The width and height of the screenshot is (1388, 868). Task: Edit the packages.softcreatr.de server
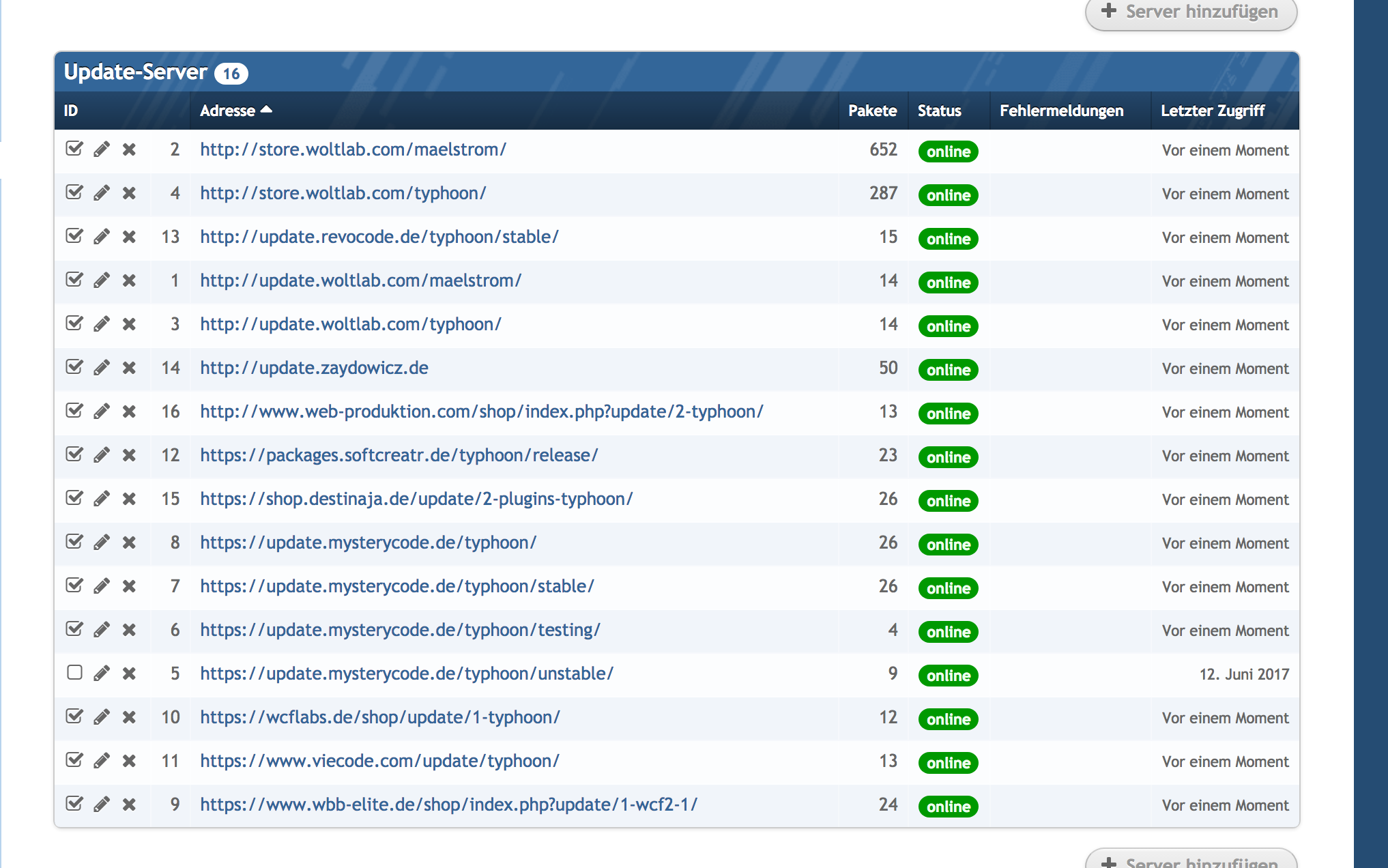[102, 455]
